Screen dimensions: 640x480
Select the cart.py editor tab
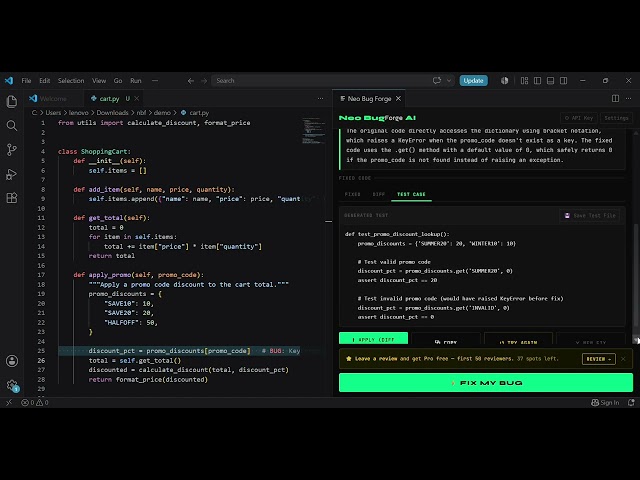(x=109, y=98)
